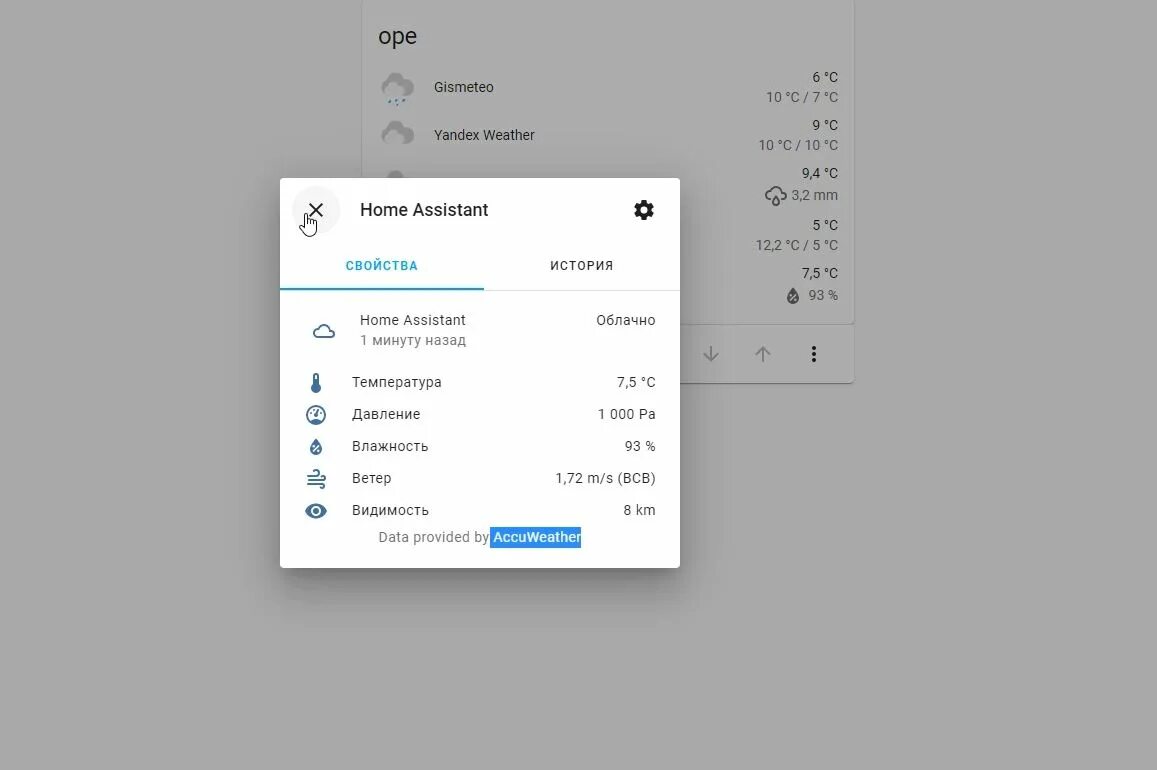Click the Температура label
Screen dimensions: 1157x770
pos(396,382)
